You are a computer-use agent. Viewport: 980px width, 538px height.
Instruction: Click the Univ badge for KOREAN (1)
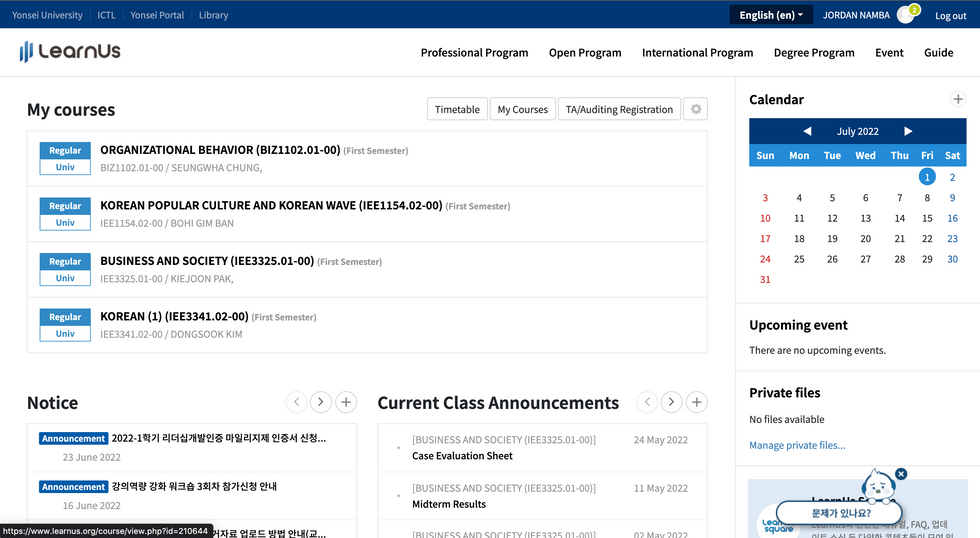65,334
